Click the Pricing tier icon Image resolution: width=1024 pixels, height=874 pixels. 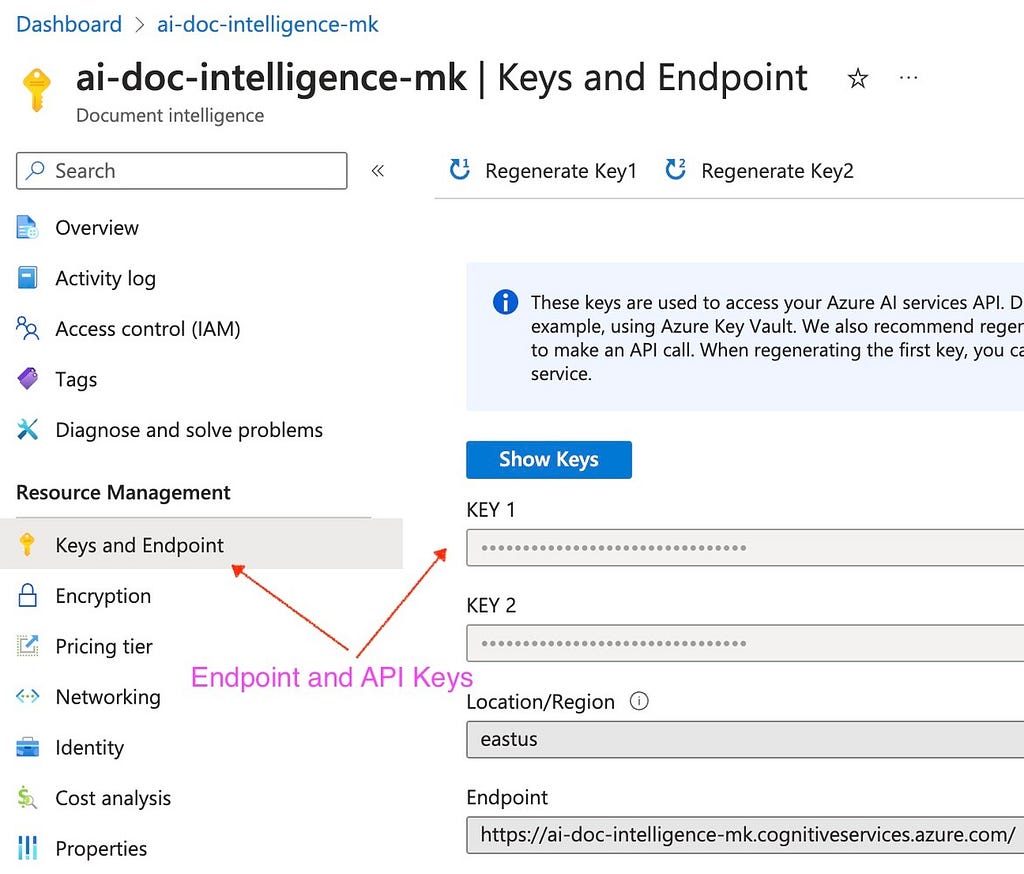(x=27, y=645)
